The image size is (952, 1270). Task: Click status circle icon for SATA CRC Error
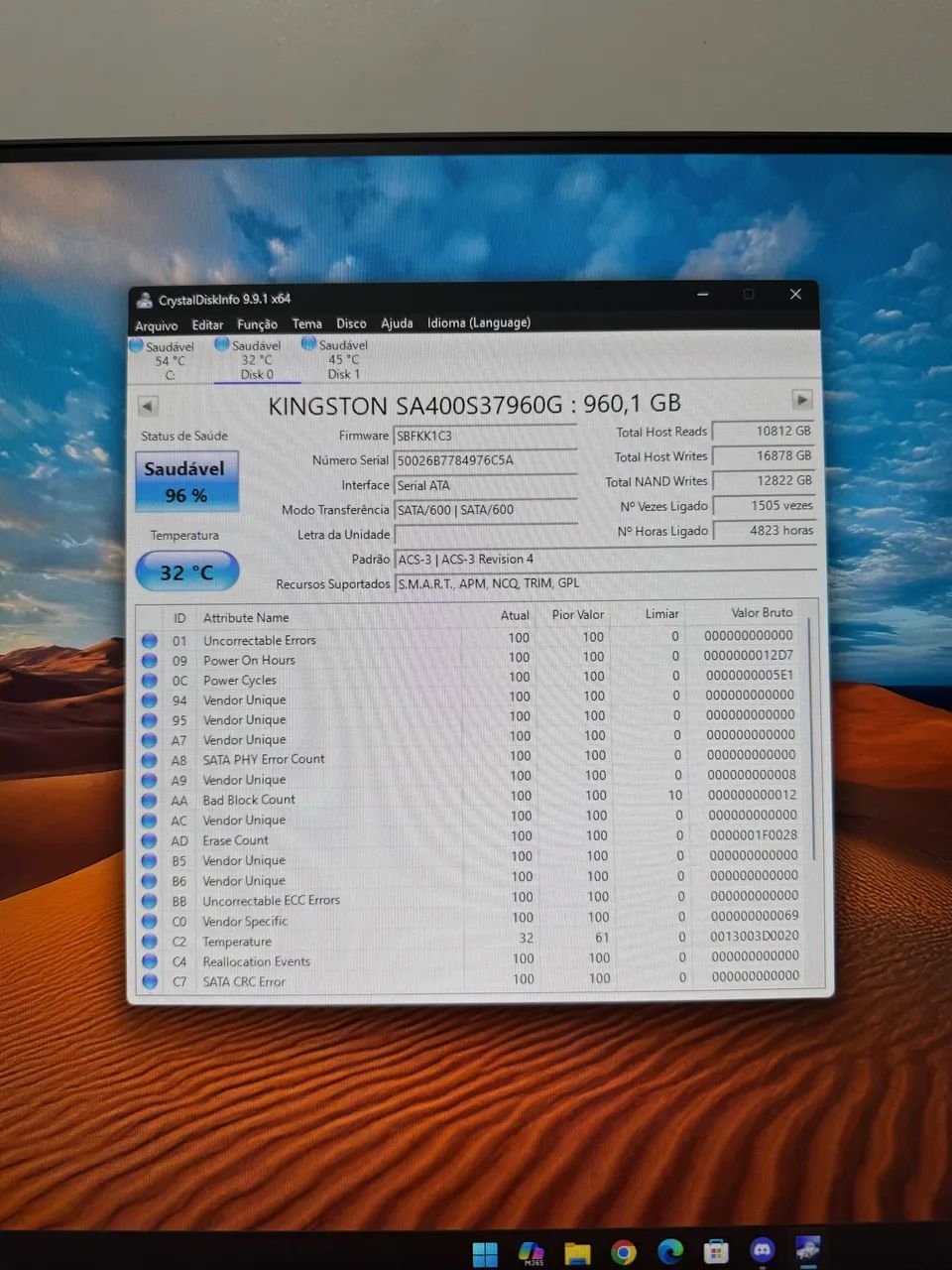[150, 981]
